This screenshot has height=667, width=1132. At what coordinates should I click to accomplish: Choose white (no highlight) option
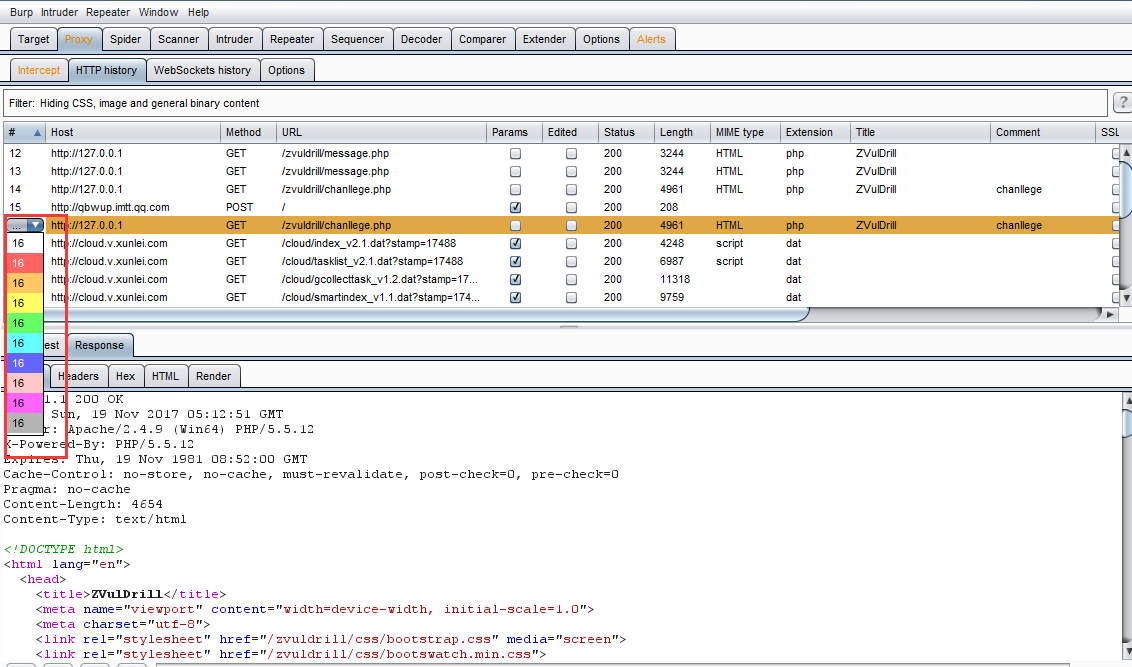coord(25,243)
